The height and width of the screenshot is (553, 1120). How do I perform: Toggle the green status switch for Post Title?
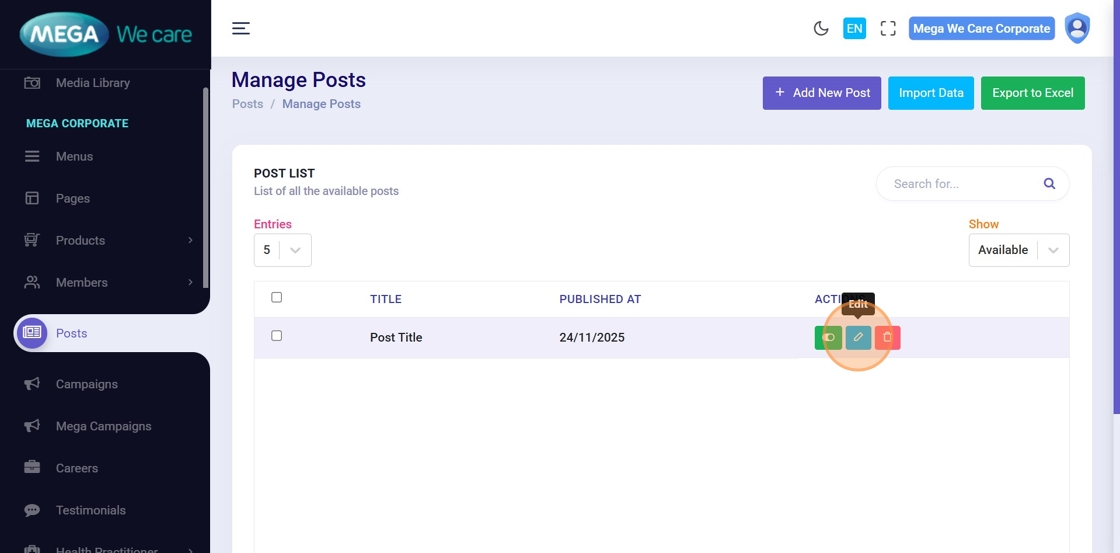[828, 338]
